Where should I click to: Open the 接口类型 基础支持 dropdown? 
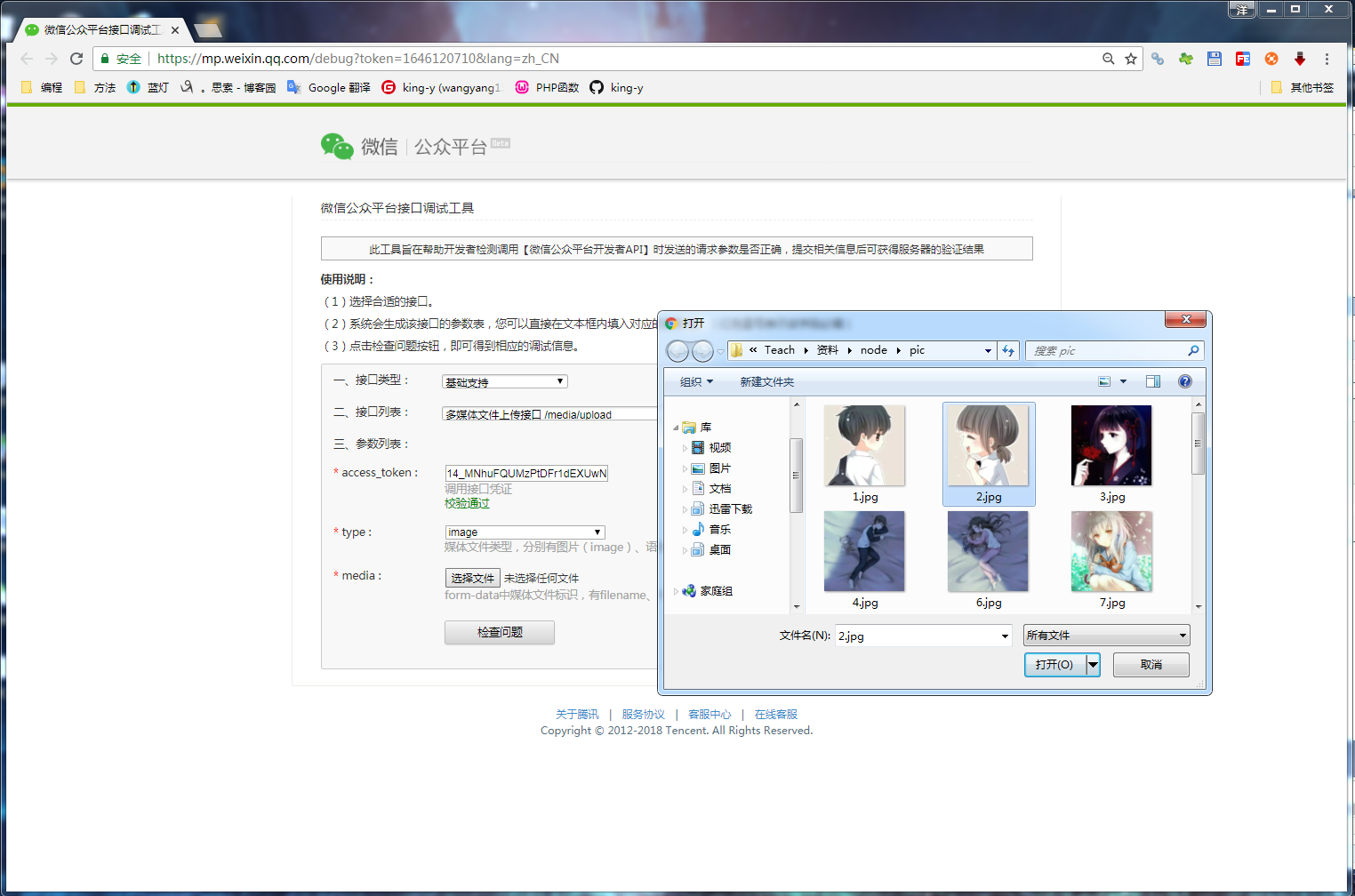tap(505, 382)
